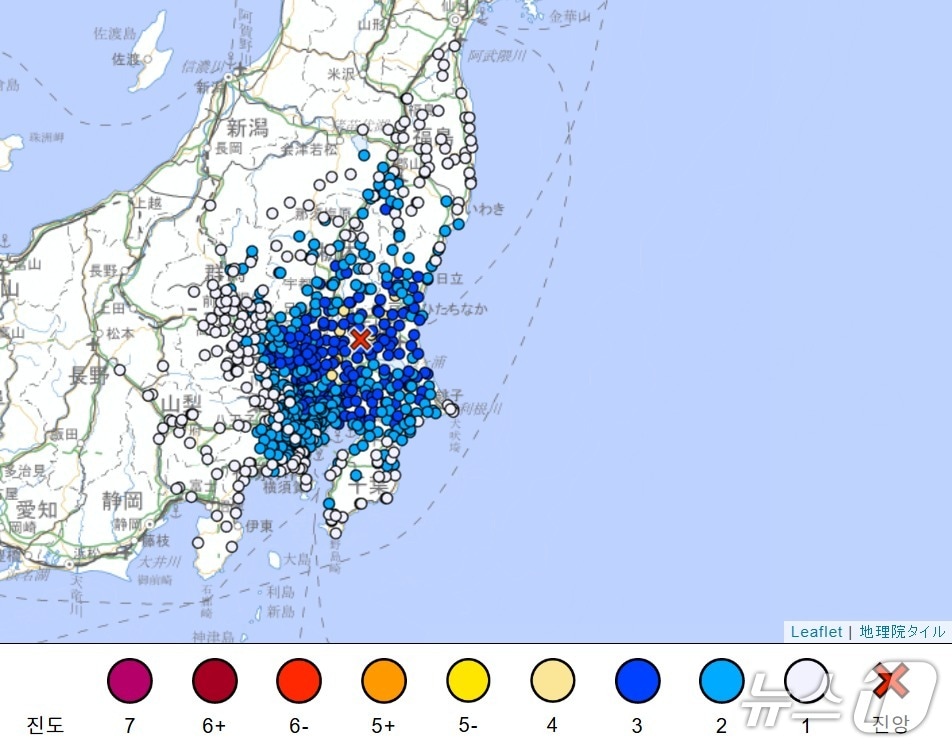Screen dimensions: 952x748
Task: Click the 佐渡 island label
Action: click(126, 59)
